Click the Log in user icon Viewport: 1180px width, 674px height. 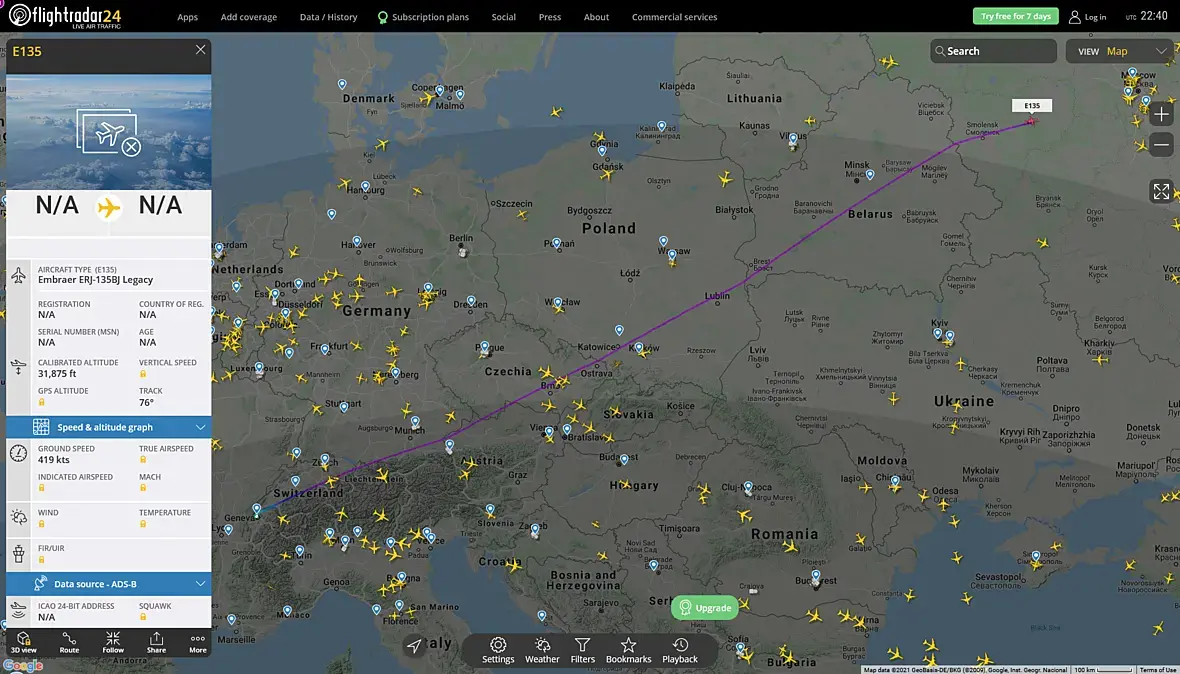(1075, 17)
